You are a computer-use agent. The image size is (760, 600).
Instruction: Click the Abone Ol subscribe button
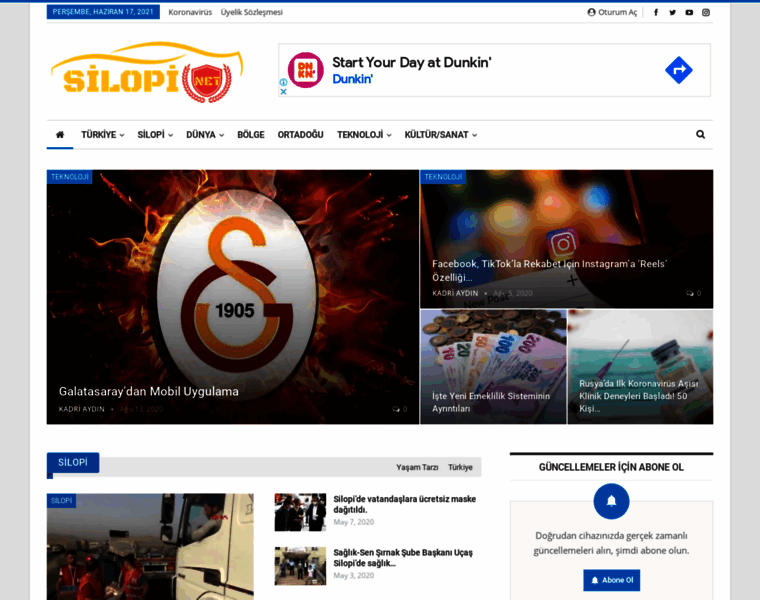point(612,580)
